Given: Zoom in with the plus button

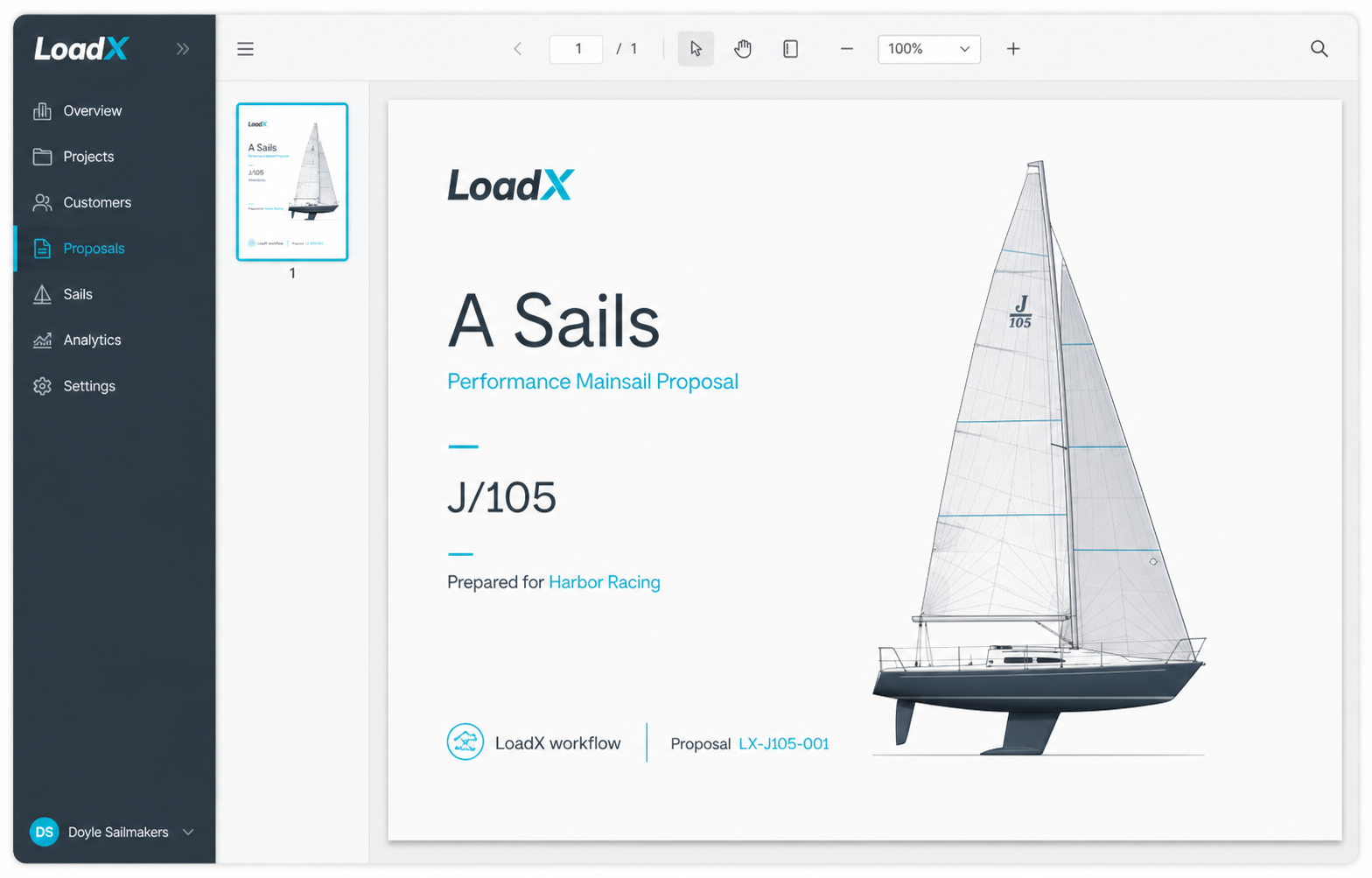Looking at the screenshot, I should [x=1013, y=49].
